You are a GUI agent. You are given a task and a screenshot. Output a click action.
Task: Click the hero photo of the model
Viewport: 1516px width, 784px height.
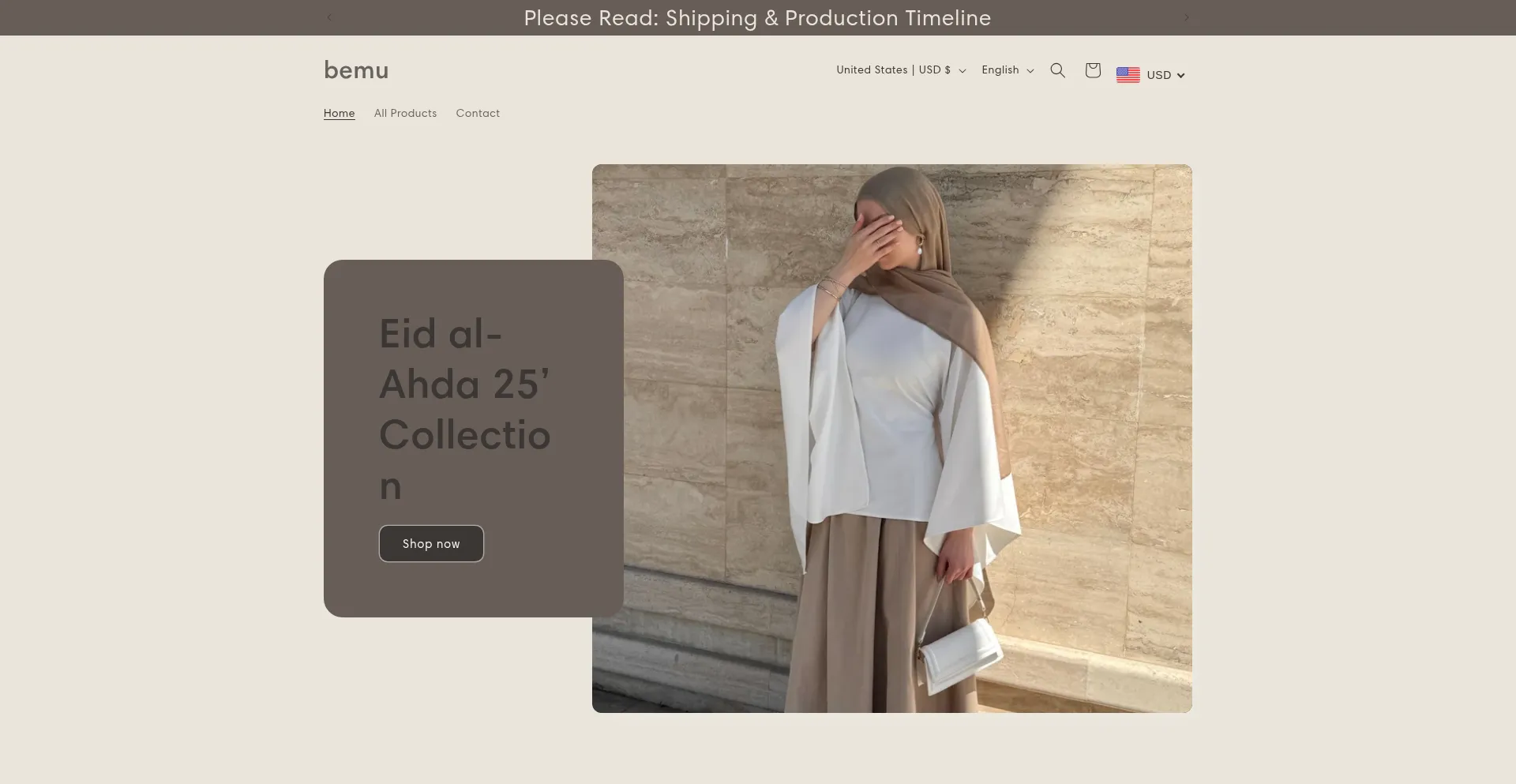[x=892, y=438]
